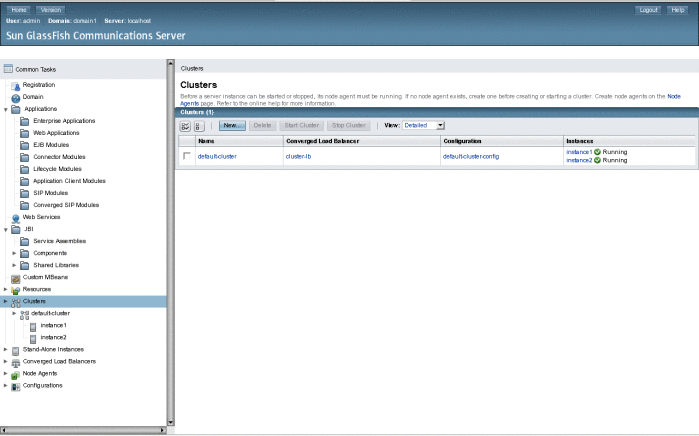Click the Node Agents icon
This screenshot has width=699, height=436.
(x=16, y=374)
